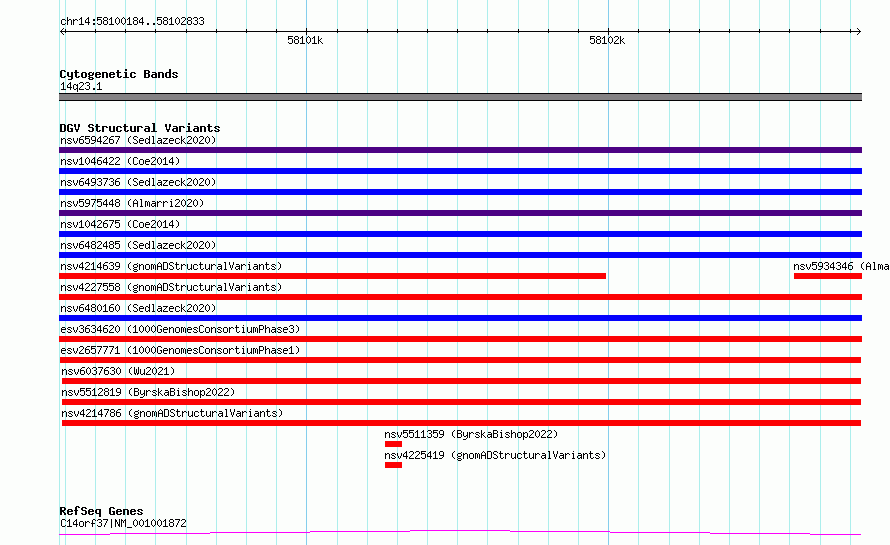Click nsv4214639 gnomAD variant label
The image size is (890, 545).
point(171,266)
